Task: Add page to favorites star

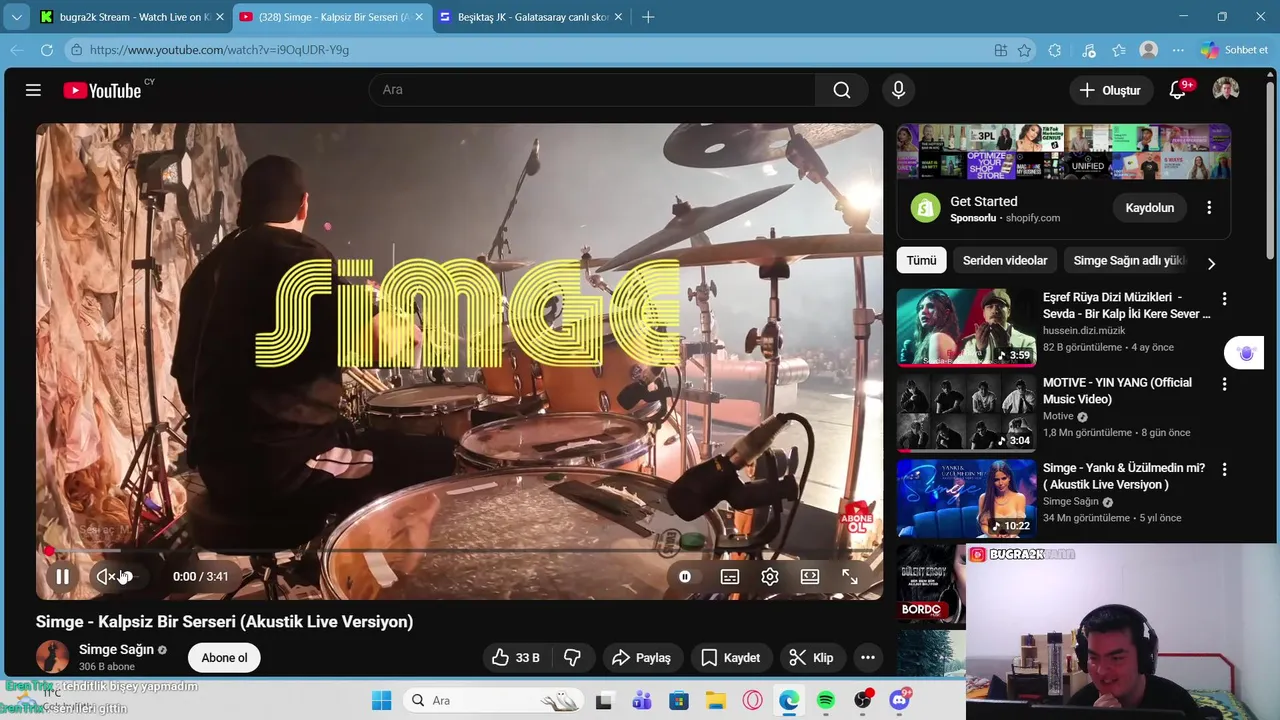Action: 1024,50
